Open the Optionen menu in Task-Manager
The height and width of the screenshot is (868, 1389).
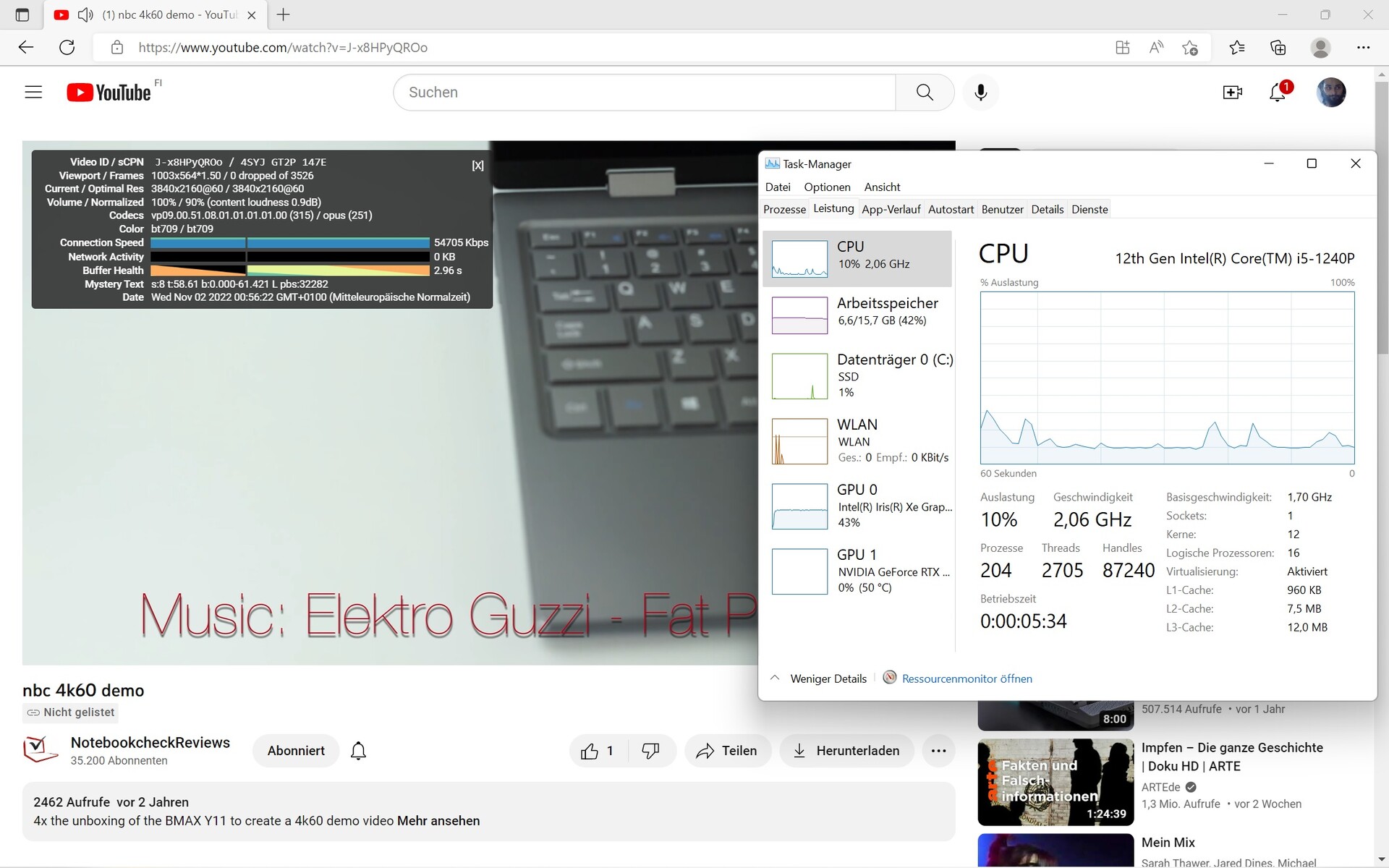827,187
